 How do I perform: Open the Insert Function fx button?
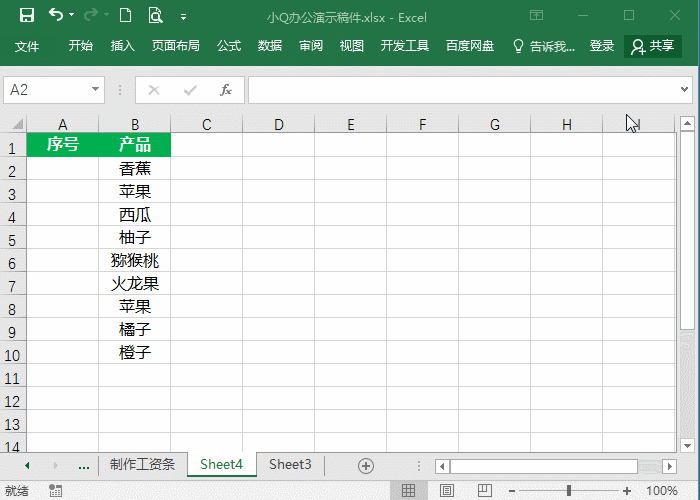[x=226, y=90]
